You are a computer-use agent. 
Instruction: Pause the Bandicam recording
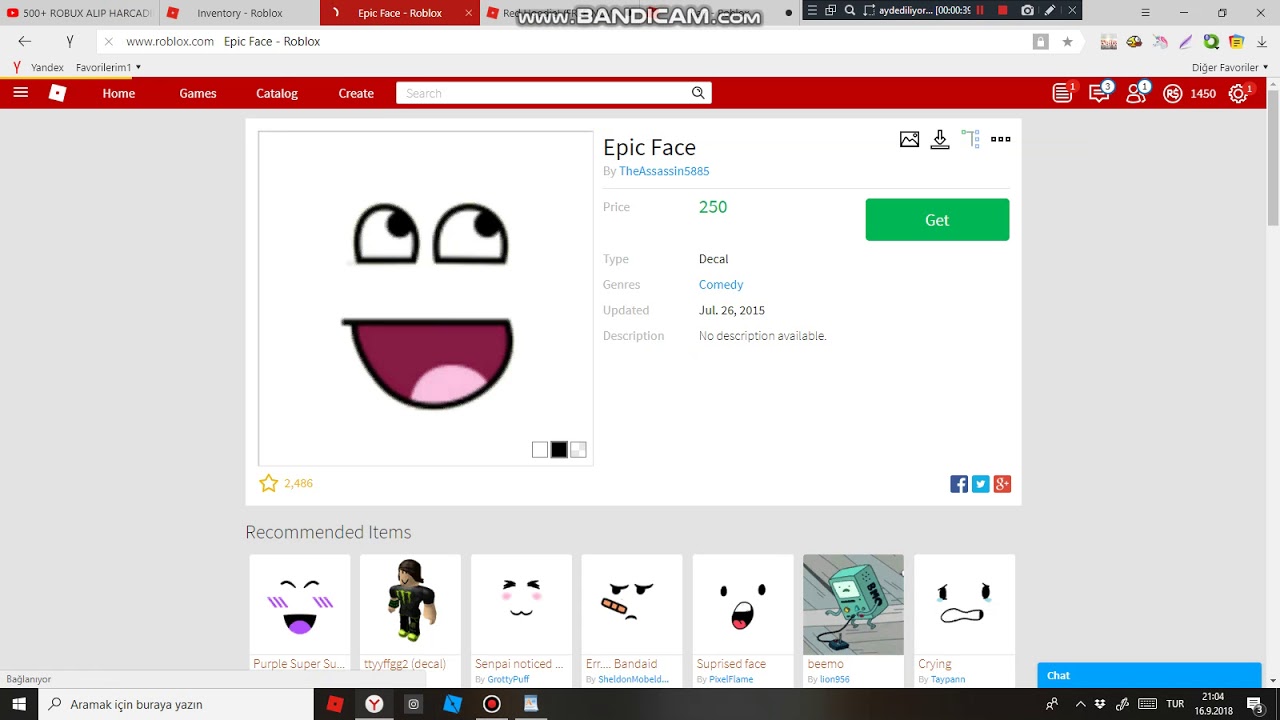click(980, 10)
